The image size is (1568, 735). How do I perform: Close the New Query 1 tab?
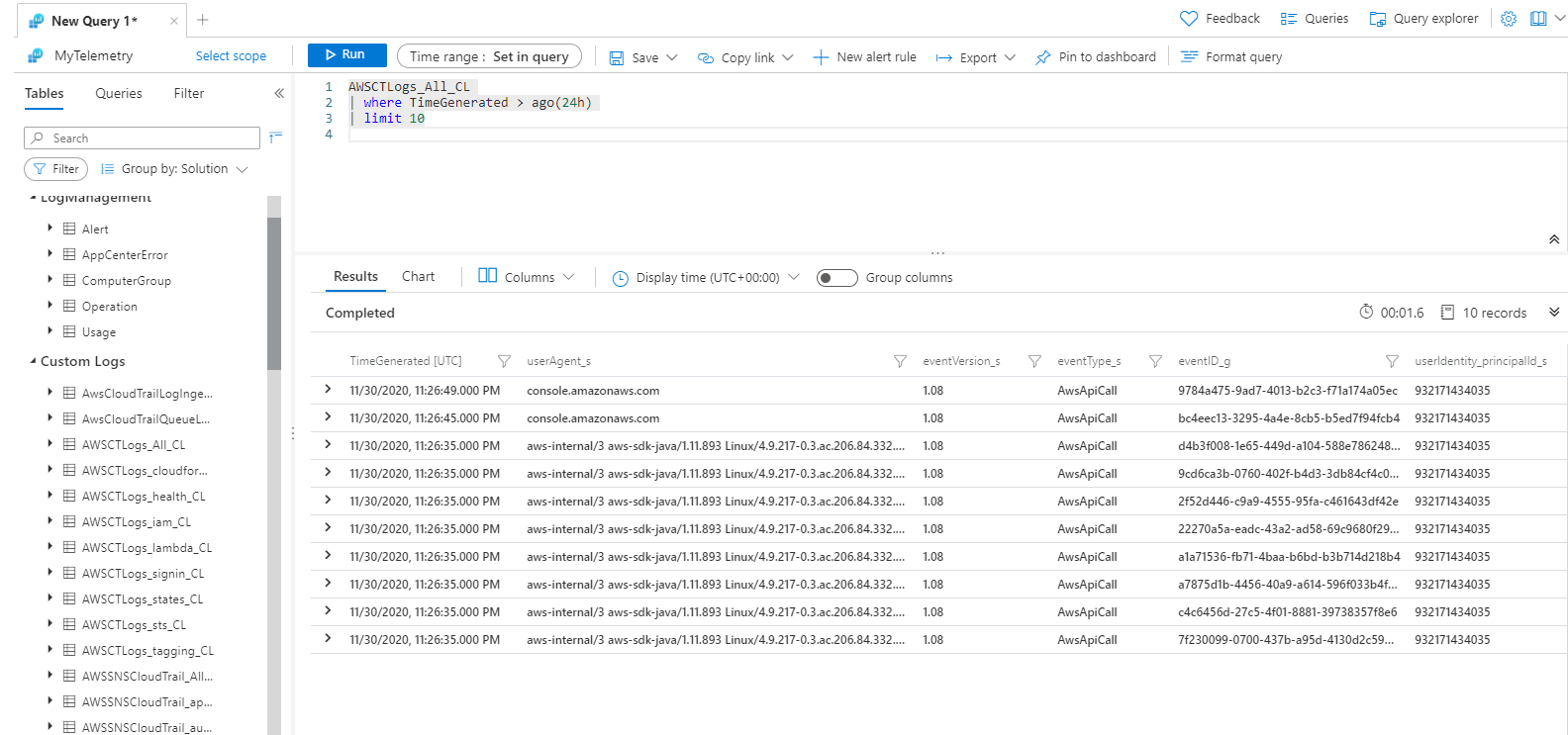pos(174,21)
